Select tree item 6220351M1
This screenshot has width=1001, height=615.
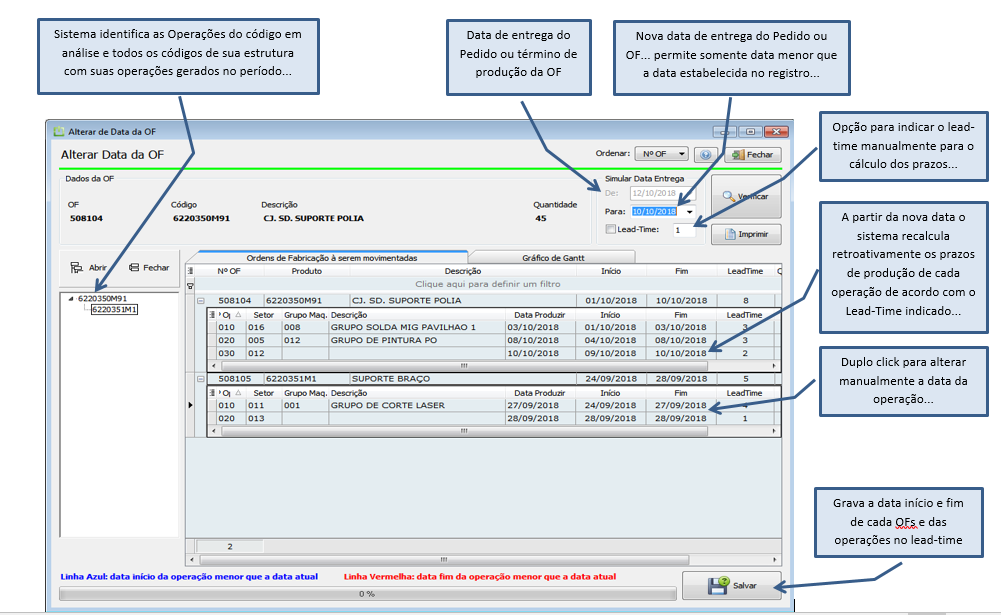point(113,310)
